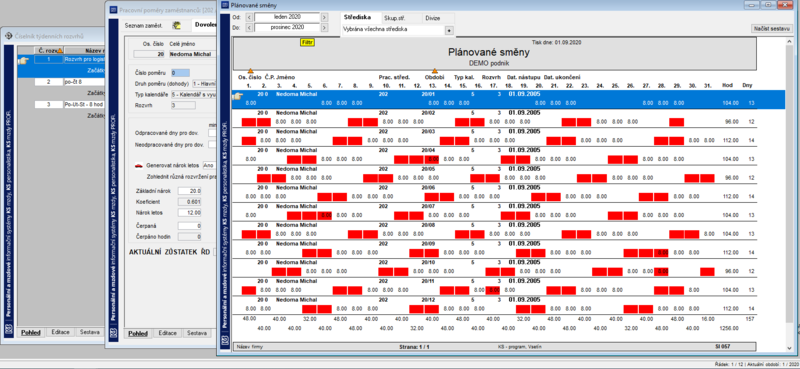
Task: Click the 'SI 057' report code
Action: (x=722, y=347)
